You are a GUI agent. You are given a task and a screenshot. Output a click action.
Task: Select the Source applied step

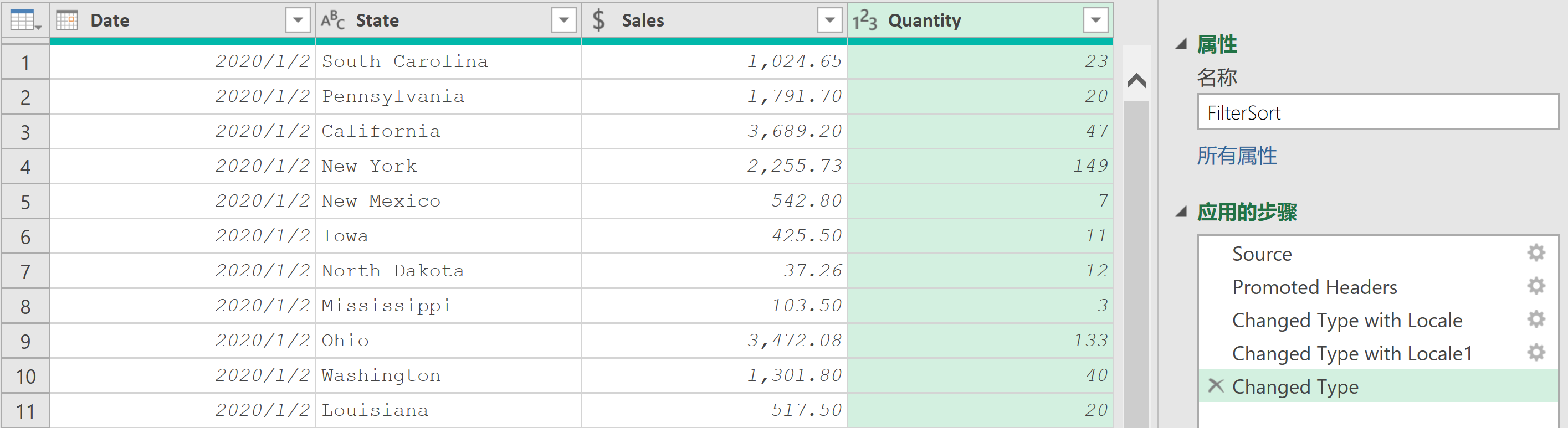point(1377,254)
